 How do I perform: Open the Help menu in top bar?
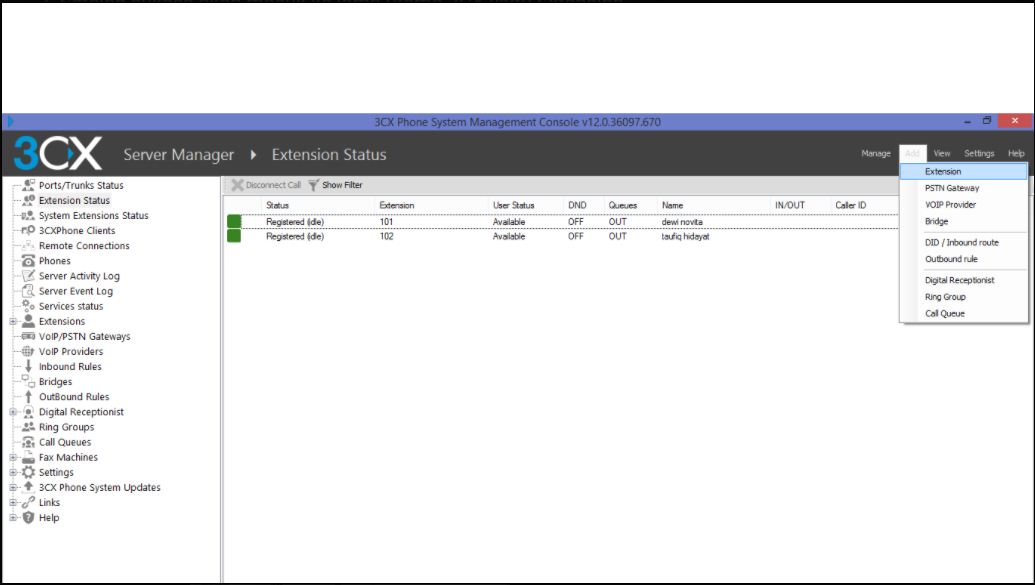click(x=1016, y=153)
